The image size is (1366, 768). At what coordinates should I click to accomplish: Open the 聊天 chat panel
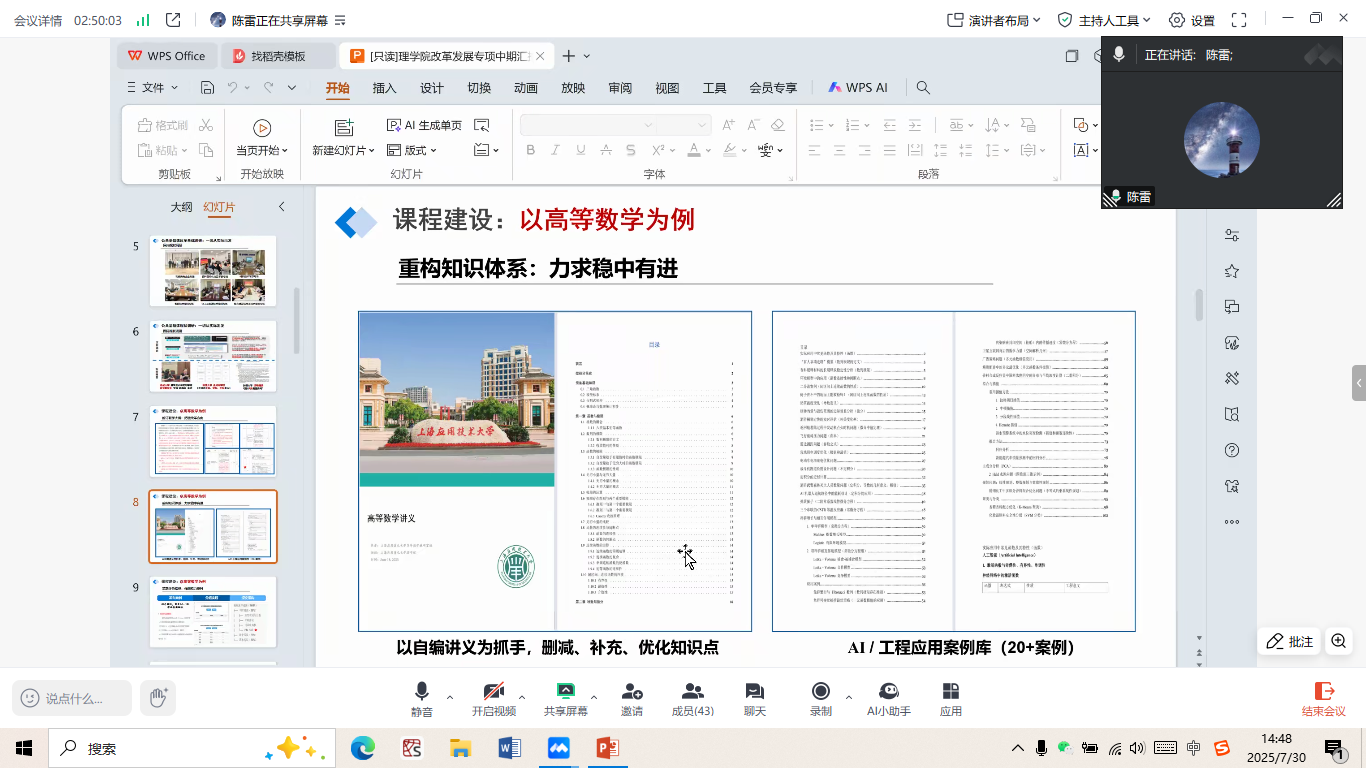click(x=754, y=692)
